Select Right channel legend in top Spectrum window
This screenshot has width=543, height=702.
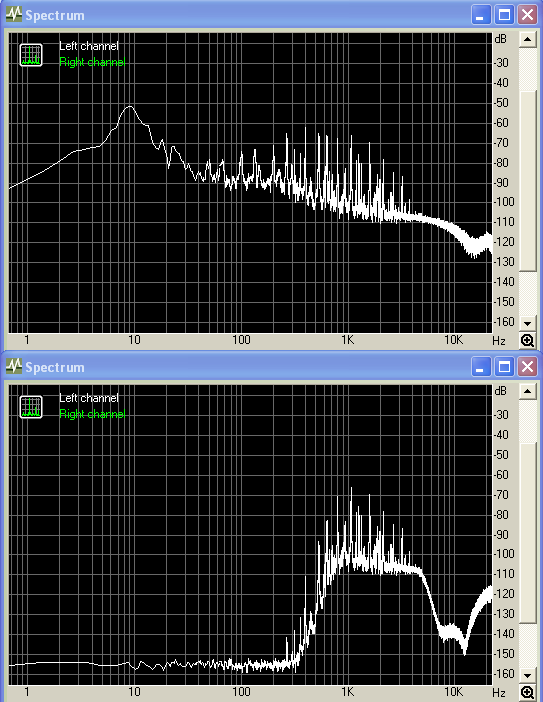click(x=92, y=62)
